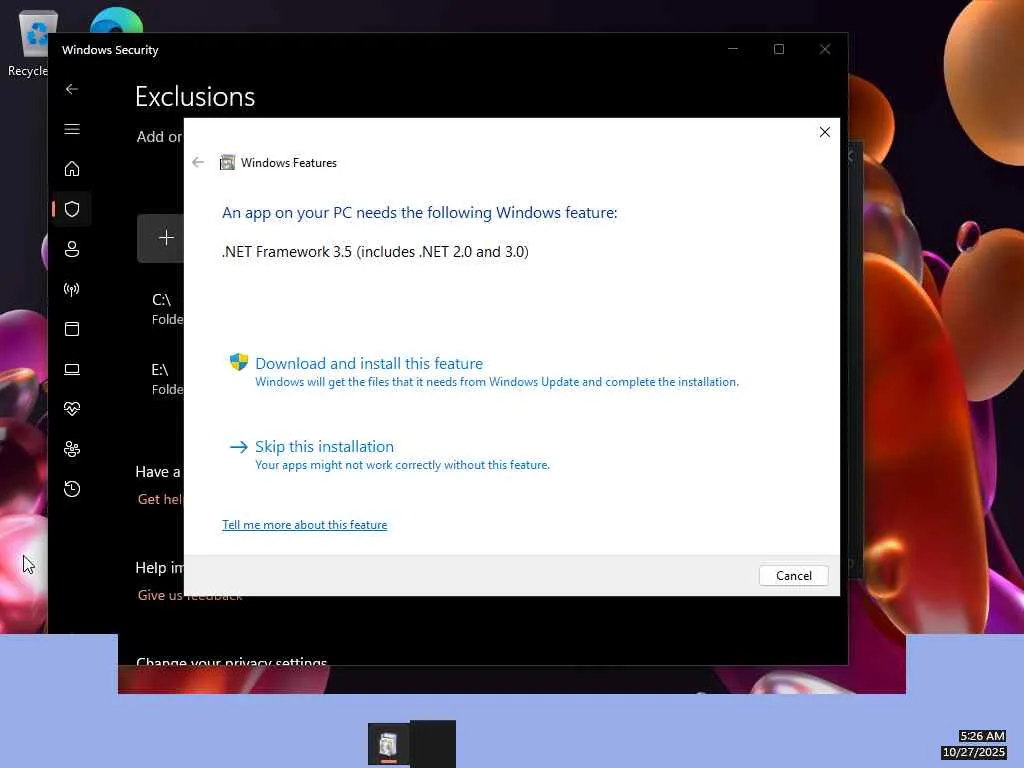Open Virus & threat protection shield icon
Viewport: 1024px width, 768px height.
click(72, 209)
